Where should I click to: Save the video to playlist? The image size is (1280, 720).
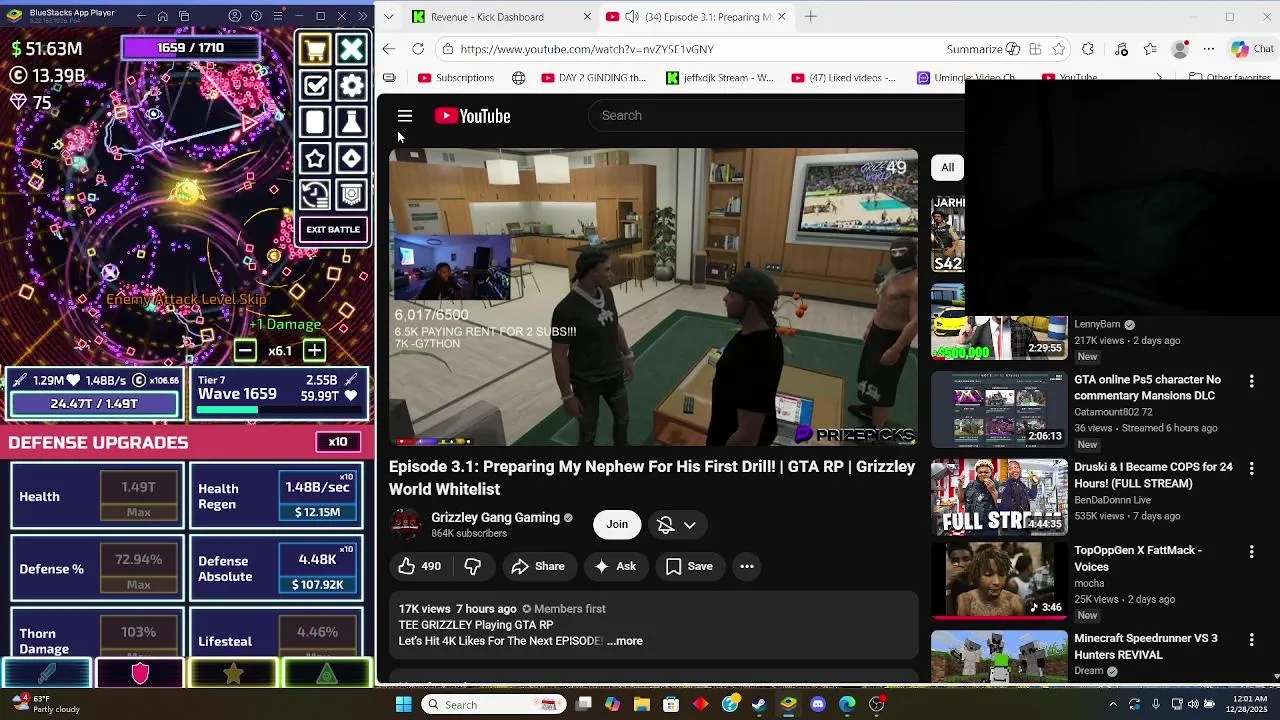[689, 566]
